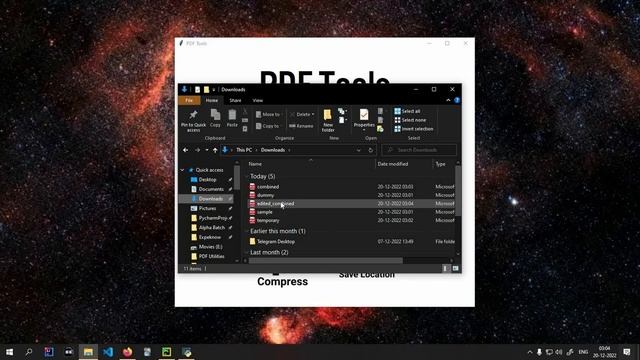Select the edited_combined PDF file

click(x=275, y=204)
